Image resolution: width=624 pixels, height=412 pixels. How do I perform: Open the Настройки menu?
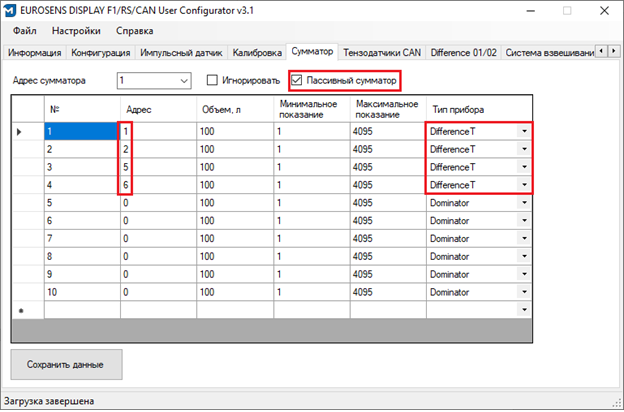point(76,31)
